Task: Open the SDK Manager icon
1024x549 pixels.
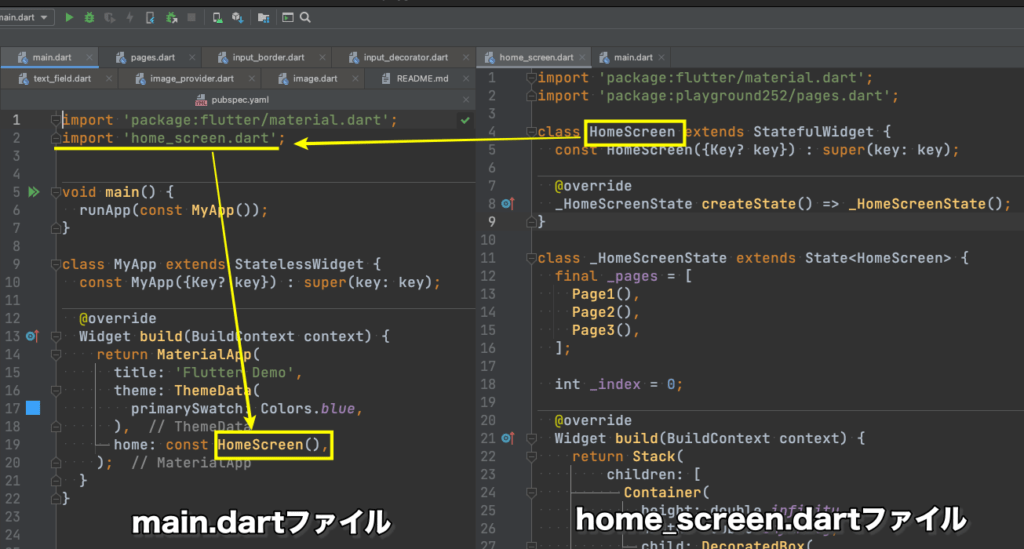Action: [238, 18]
